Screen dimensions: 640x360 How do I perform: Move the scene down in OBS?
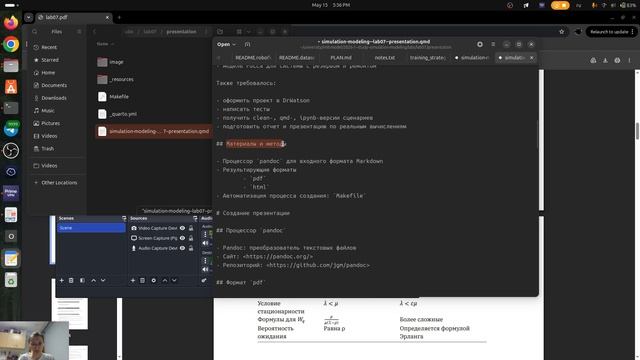click(103, 280)
